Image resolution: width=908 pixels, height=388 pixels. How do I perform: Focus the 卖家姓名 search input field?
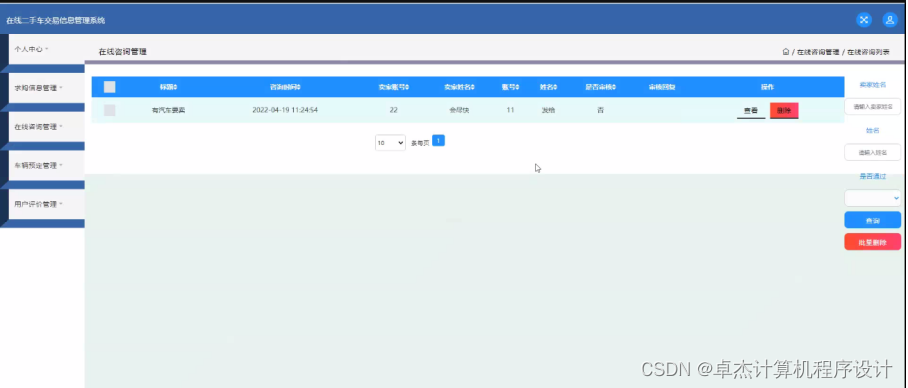tap(873, 107)
